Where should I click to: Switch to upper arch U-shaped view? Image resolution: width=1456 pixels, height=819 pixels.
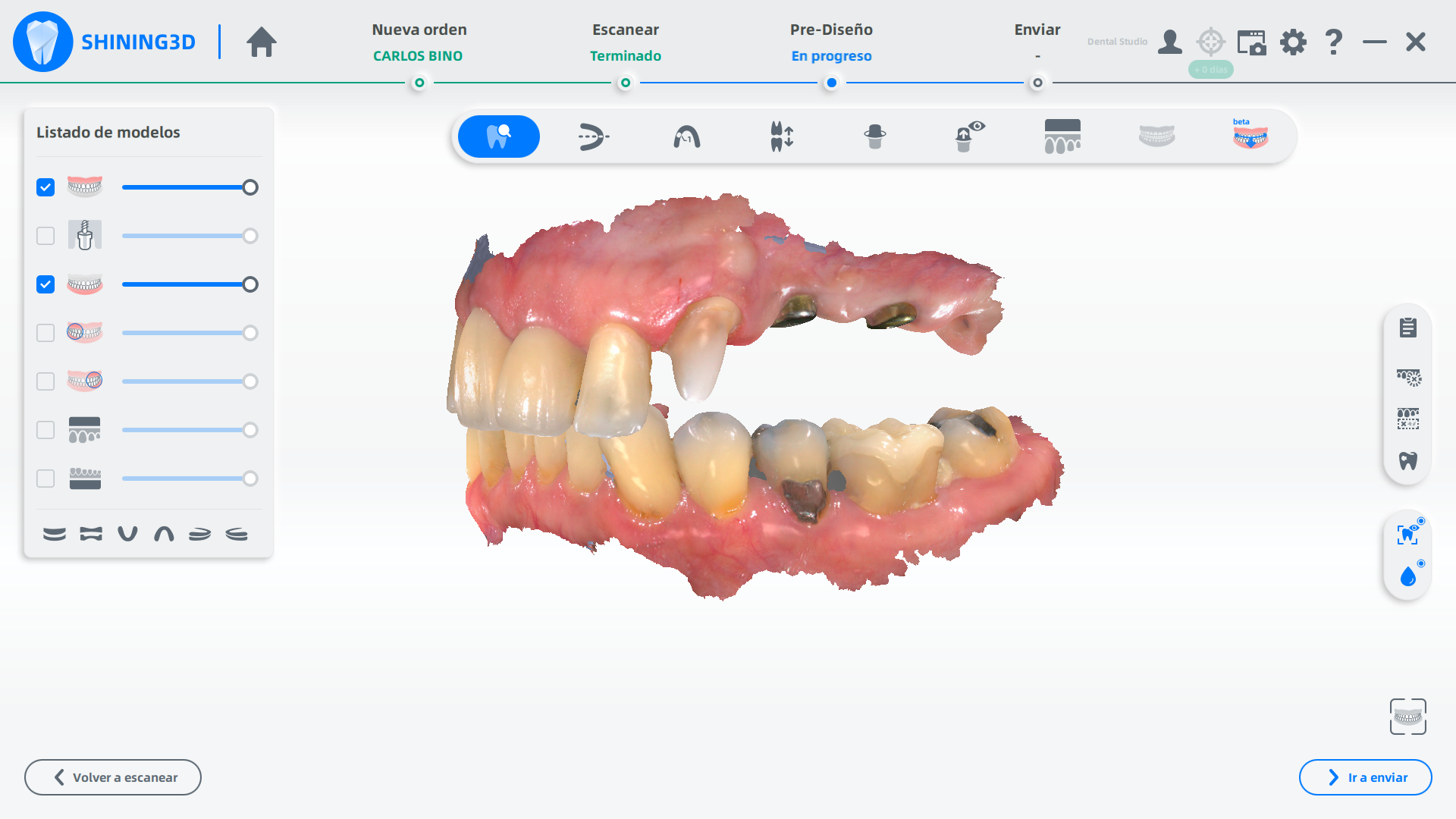click(127, 534)
